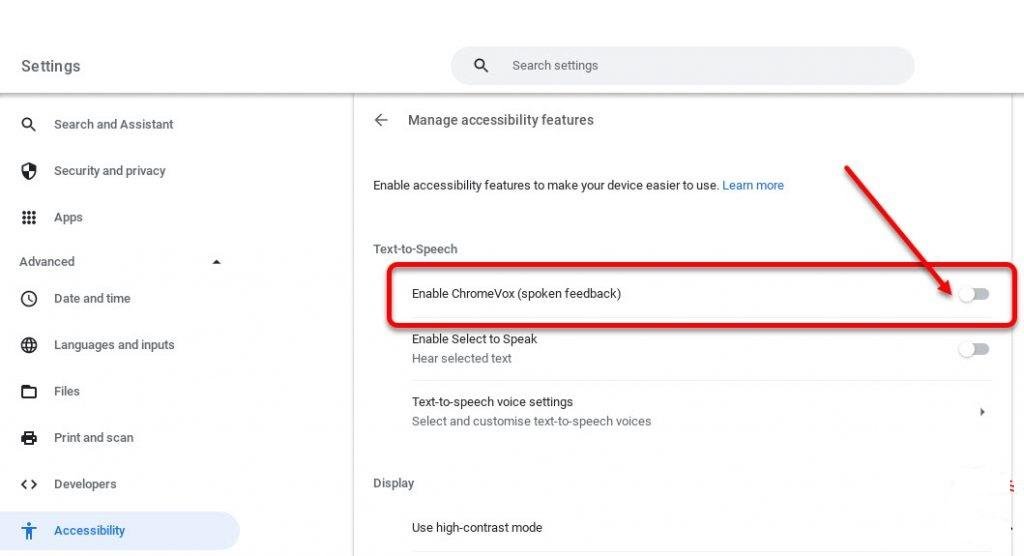Image resolution: width=1024 pixels, height=556 pixels.
Task: Click the Languages and inputs globe icon
Action: [29, 345]
